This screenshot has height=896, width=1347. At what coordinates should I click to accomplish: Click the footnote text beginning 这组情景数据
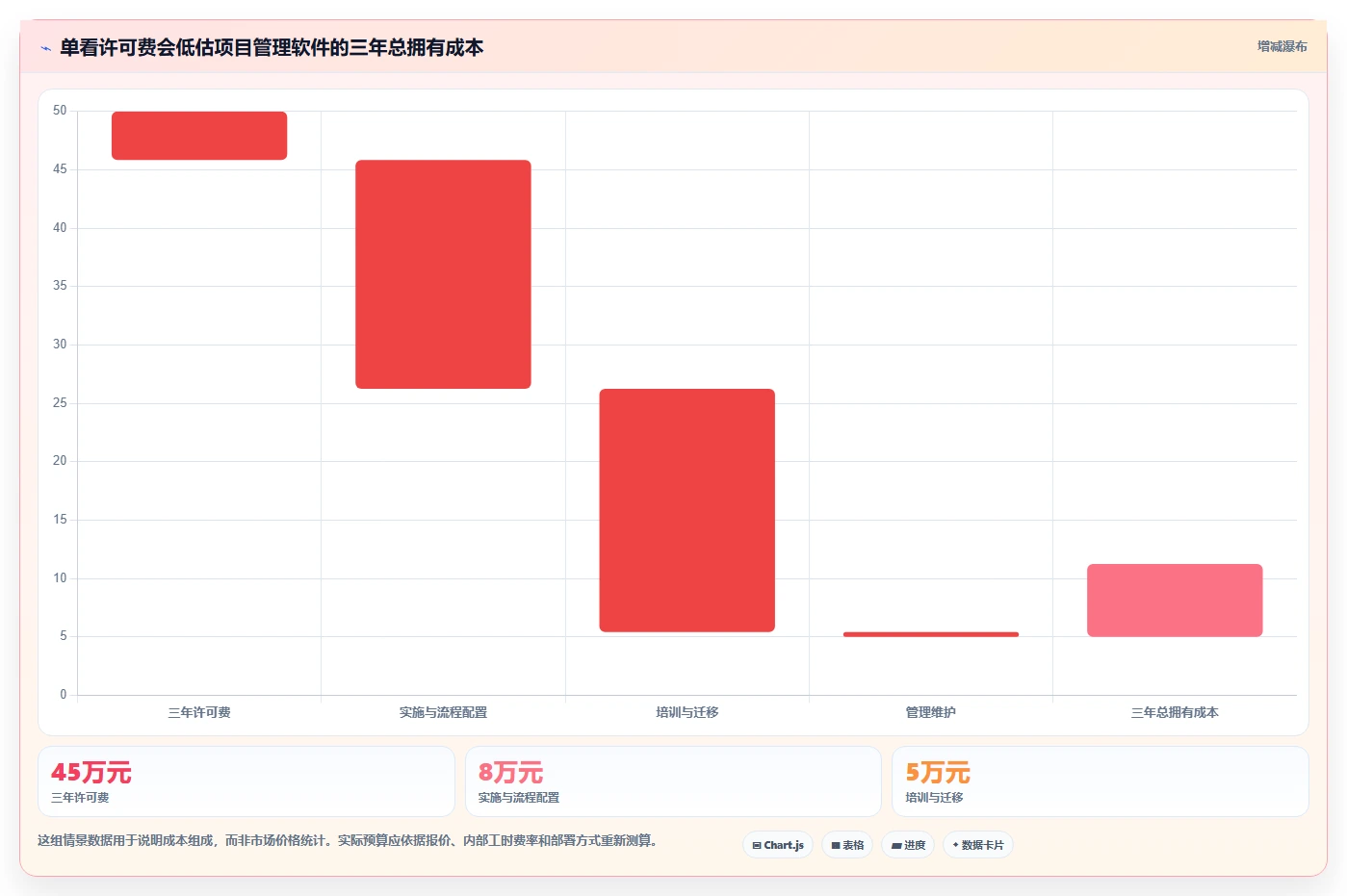348,840
